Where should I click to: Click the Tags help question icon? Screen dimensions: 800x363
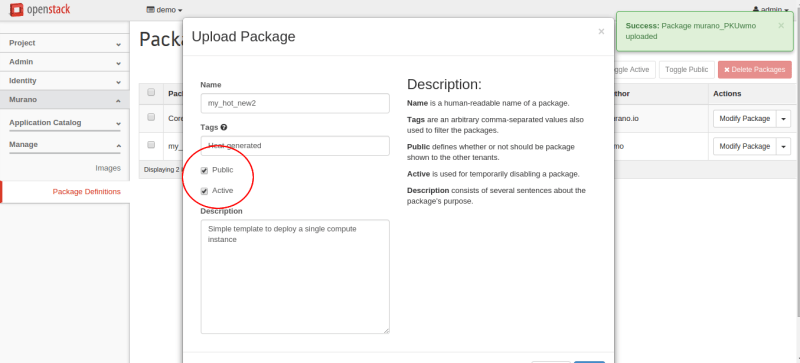click(x=223, y=127)
